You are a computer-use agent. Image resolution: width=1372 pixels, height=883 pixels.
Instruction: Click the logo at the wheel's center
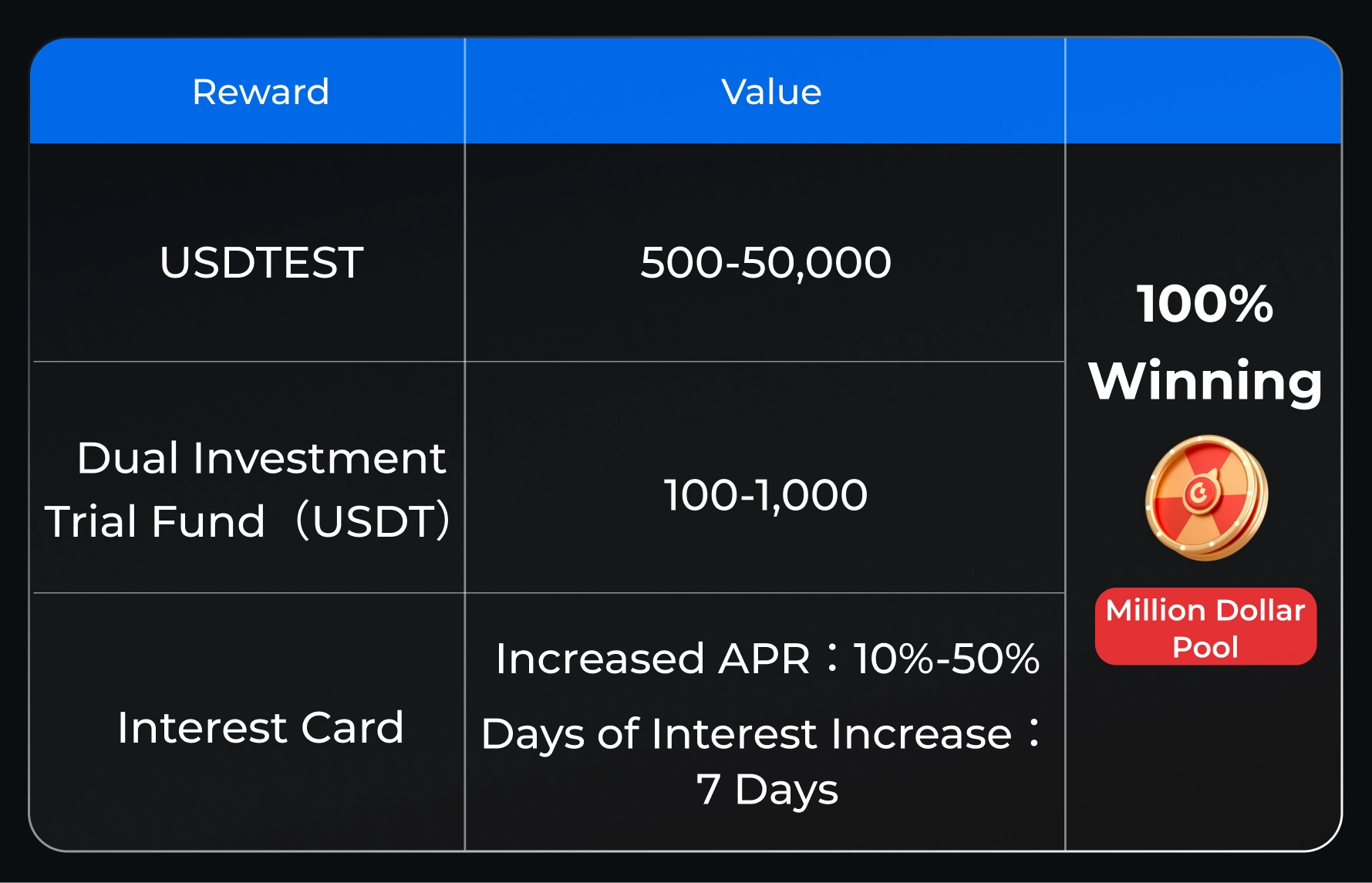(1200, 492)
